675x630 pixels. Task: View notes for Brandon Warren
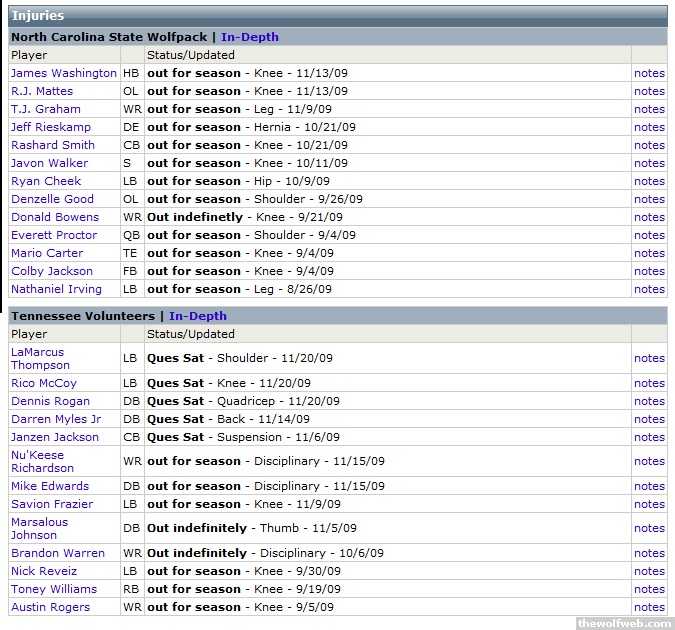648,553
